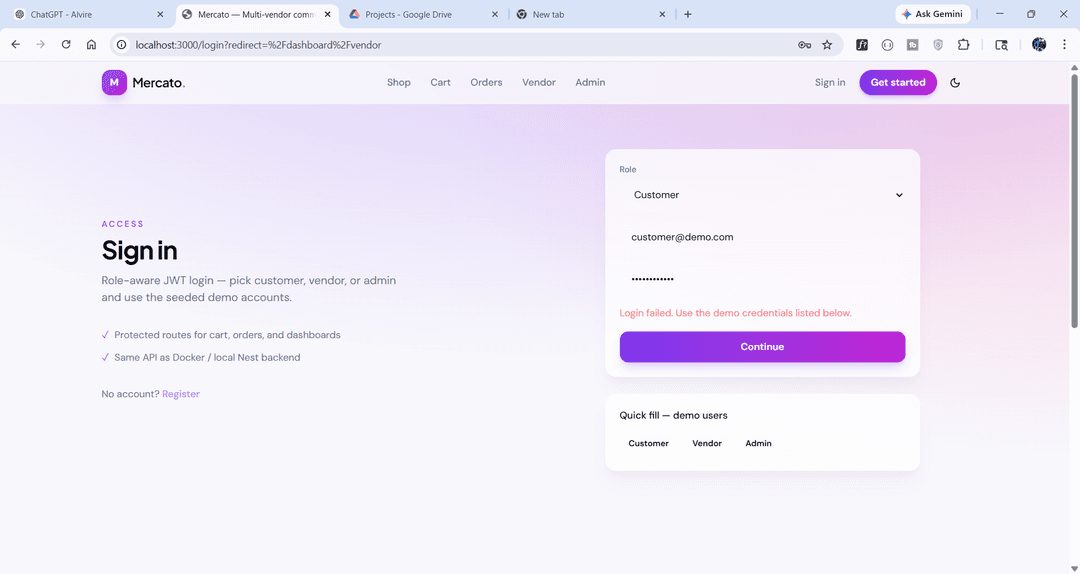This screenshot has height=574, width=1080.
Task: Open the shield extension icon
Action: coord(938,45)
